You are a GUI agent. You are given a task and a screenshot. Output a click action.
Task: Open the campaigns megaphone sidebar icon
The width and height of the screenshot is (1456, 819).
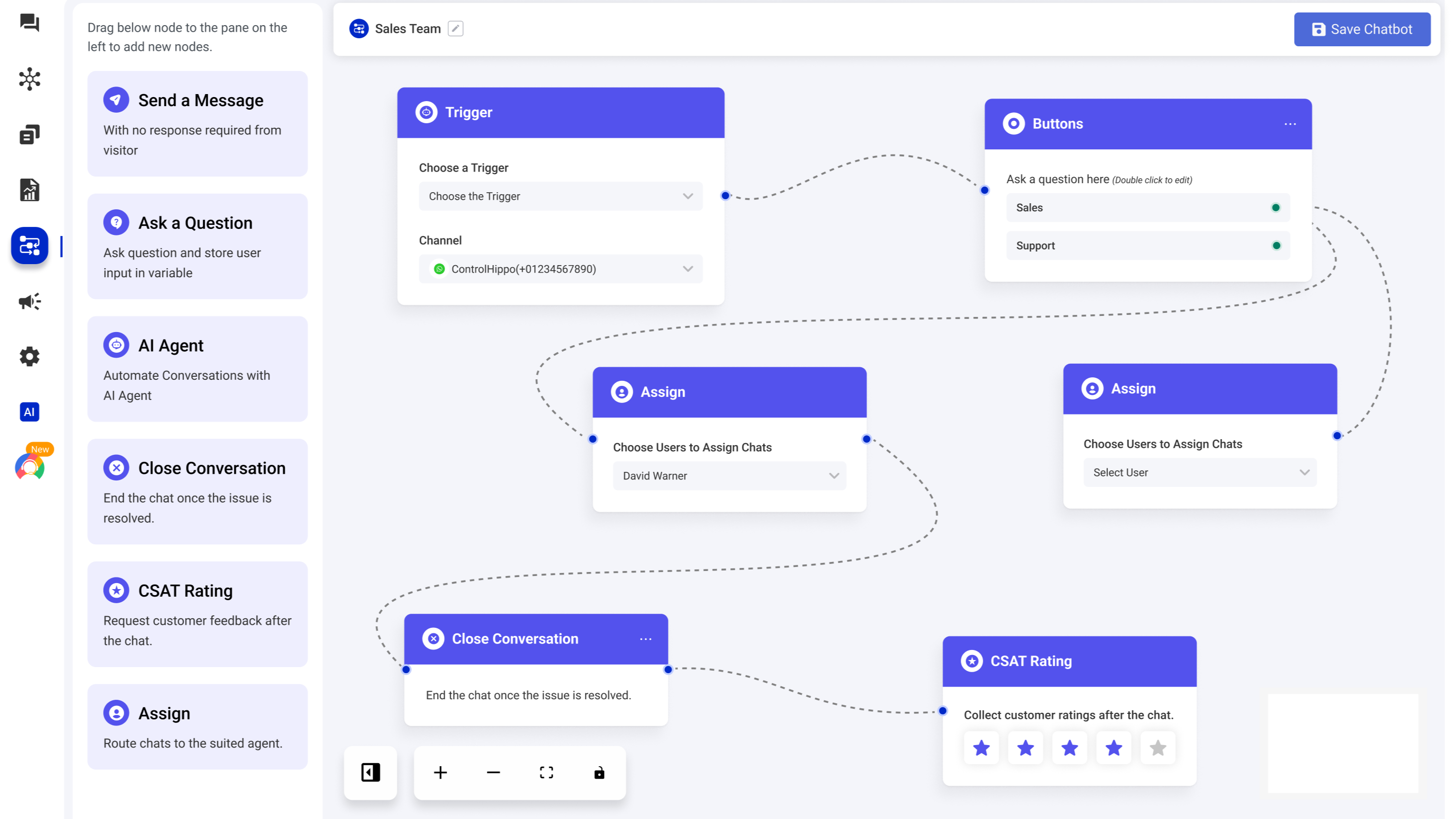pos(29,301)
